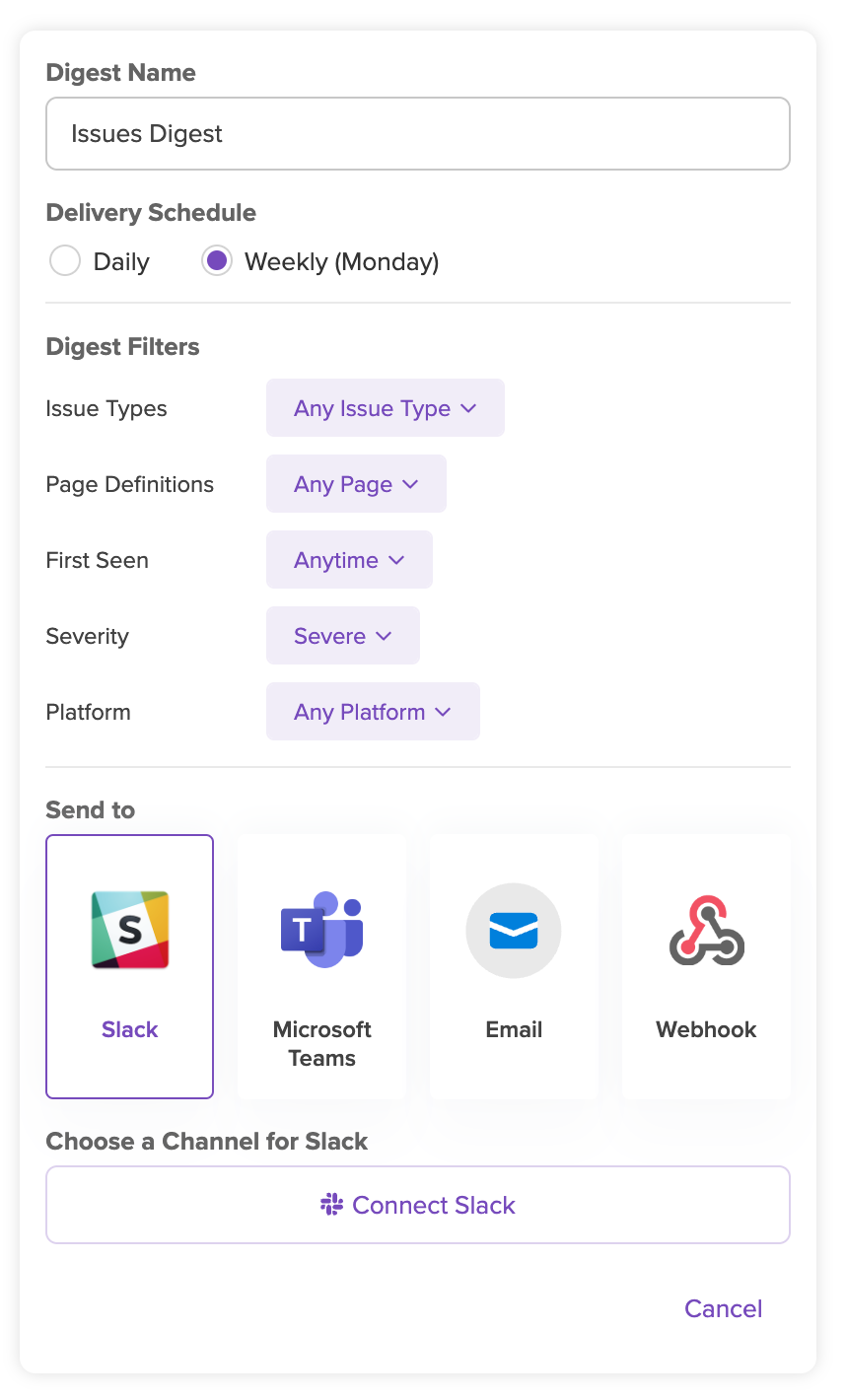Click the Cancel link
The height and width of the screenshot is (1400, 846).
click(x=724, y=1308)
